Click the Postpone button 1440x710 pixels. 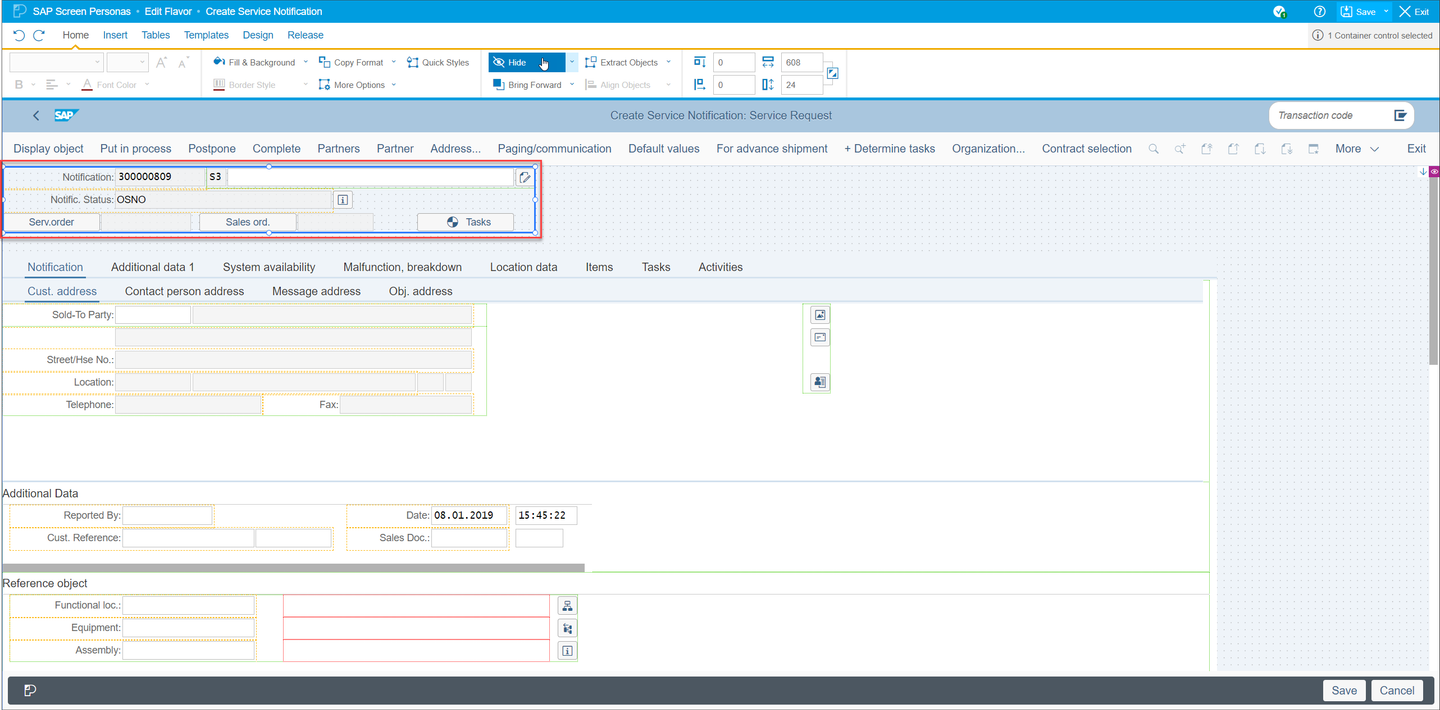(212, 148)
